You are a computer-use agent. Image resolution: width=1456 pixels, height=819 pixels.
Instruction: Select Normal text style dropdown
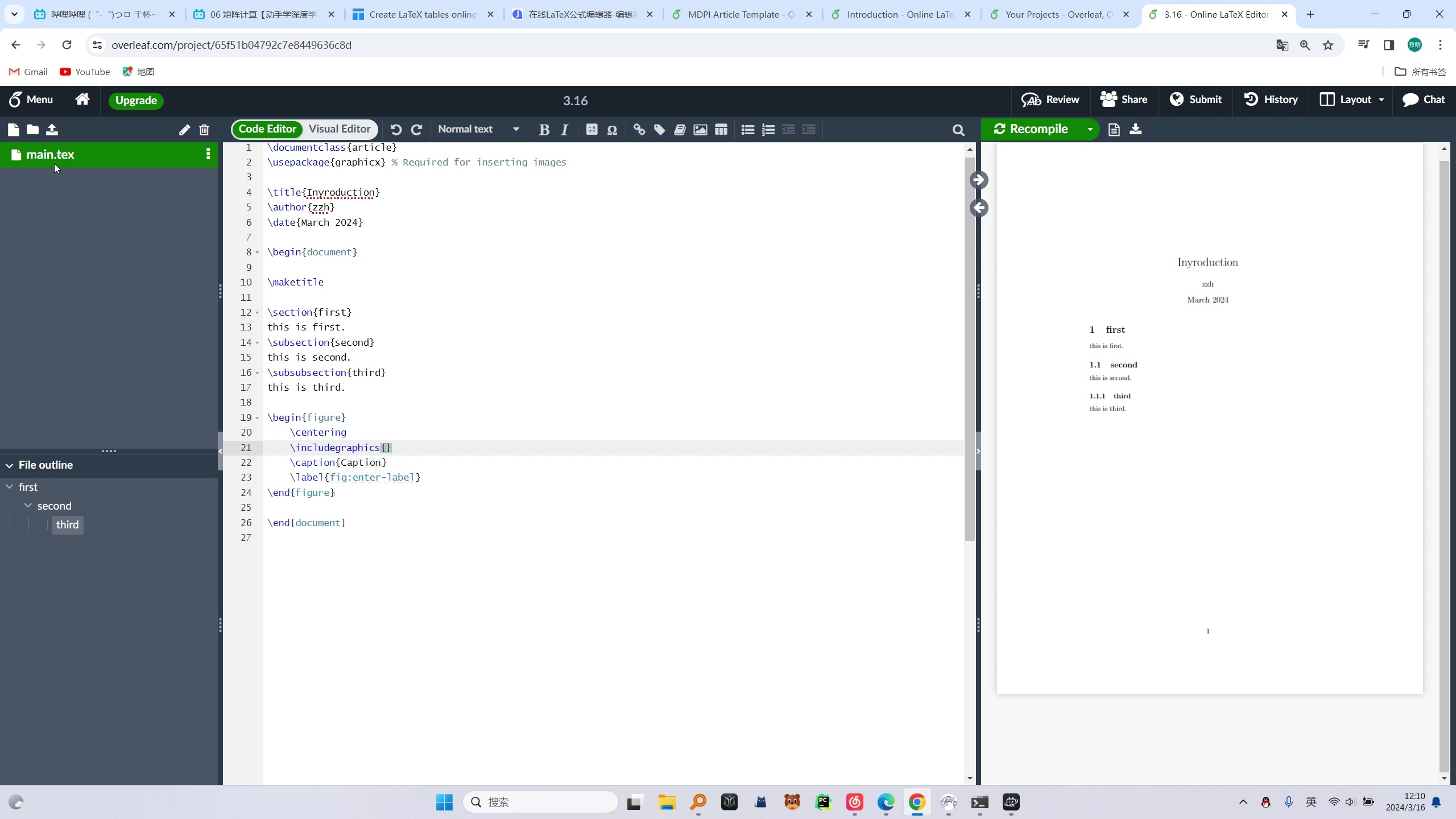[480, 128]
